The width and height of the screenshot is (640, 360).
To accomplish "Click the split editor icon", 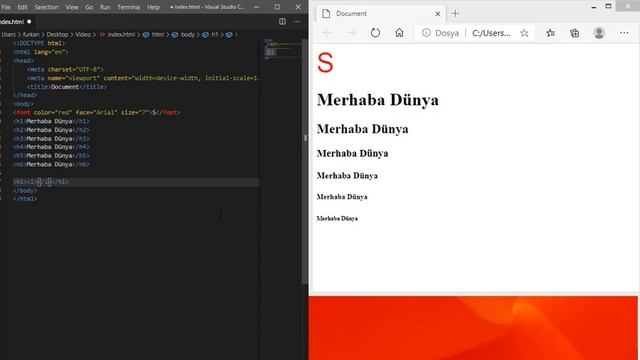I will [282, 22].
